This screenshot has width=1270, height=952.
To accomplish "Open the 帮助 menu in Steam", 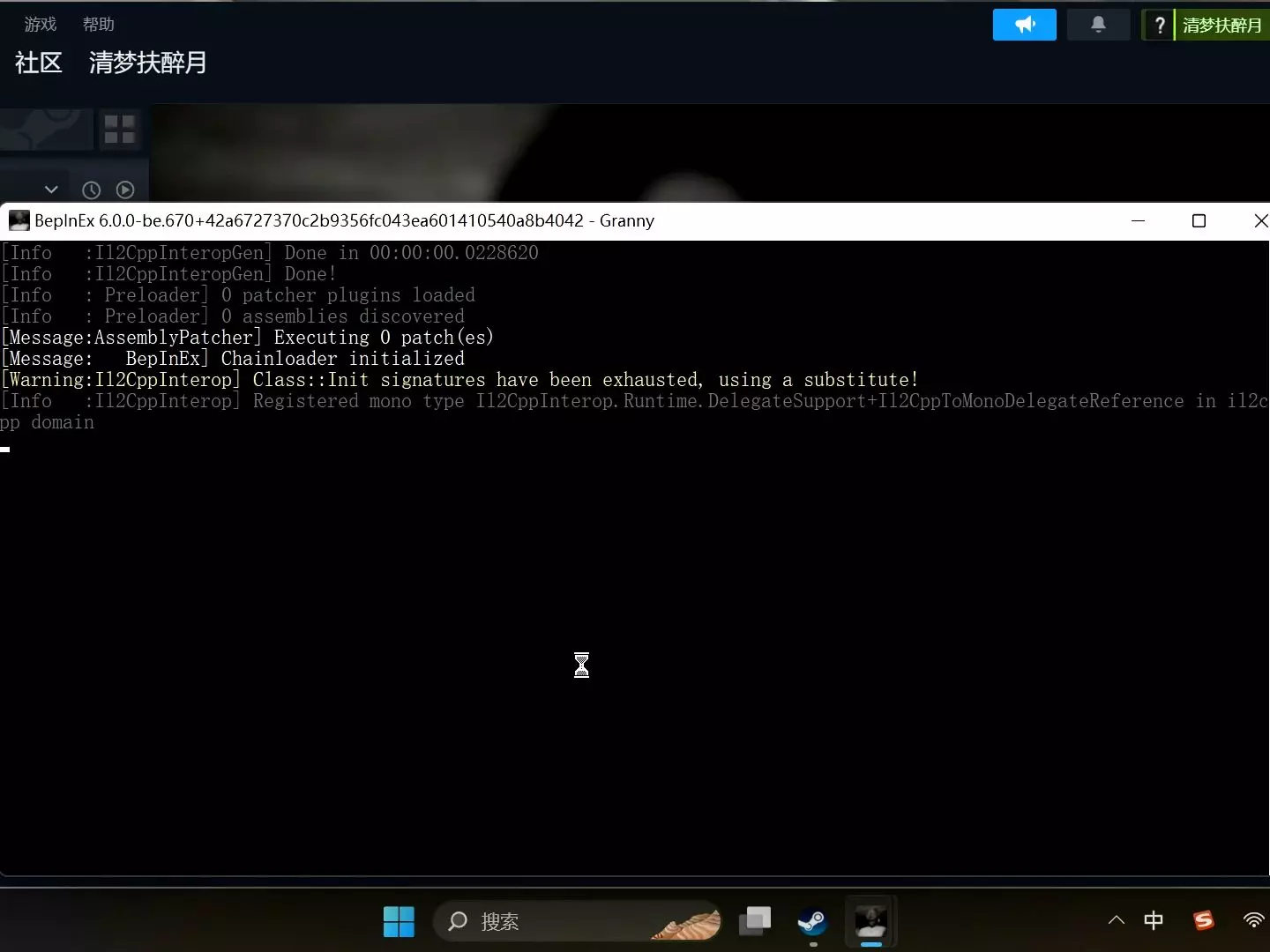I will tap(99, 25).
